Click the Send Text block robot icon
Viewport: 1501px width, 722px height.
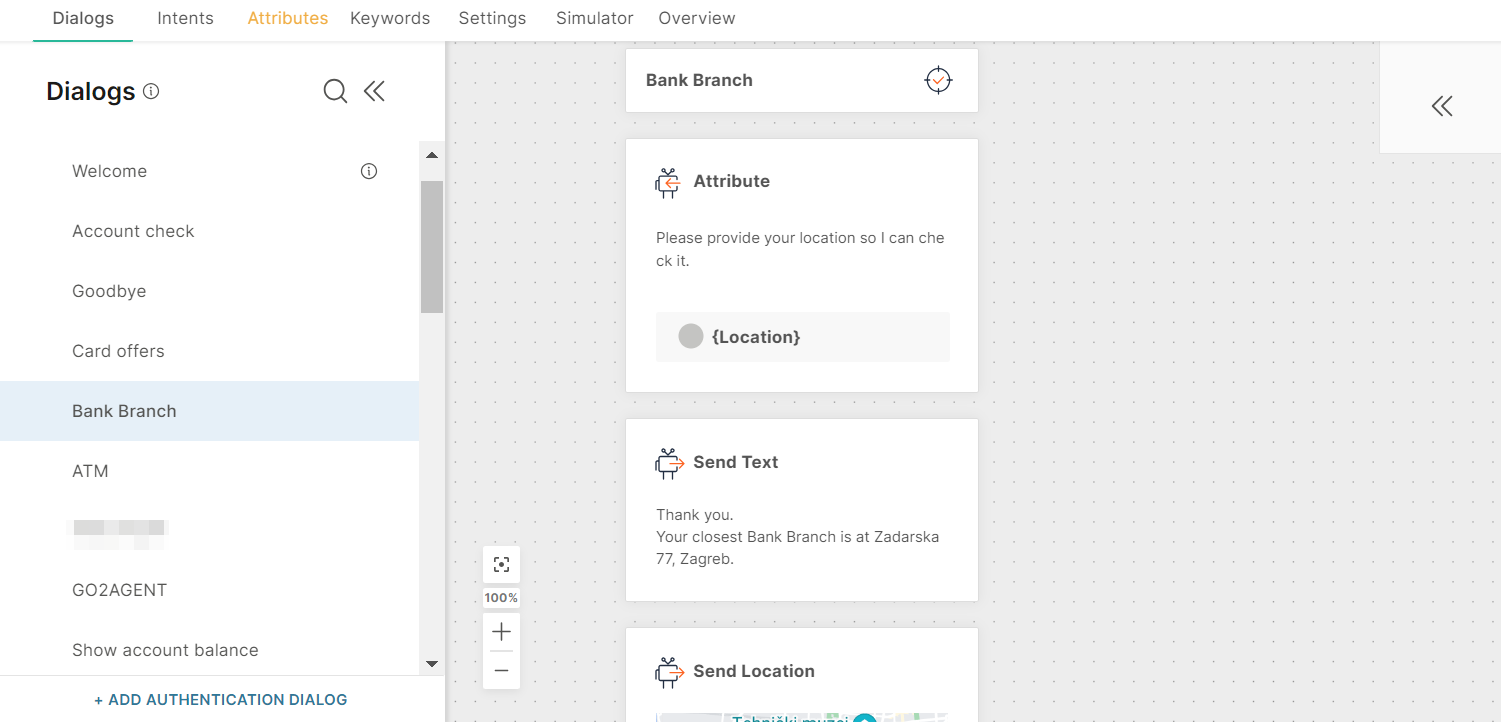pos(668,463)
